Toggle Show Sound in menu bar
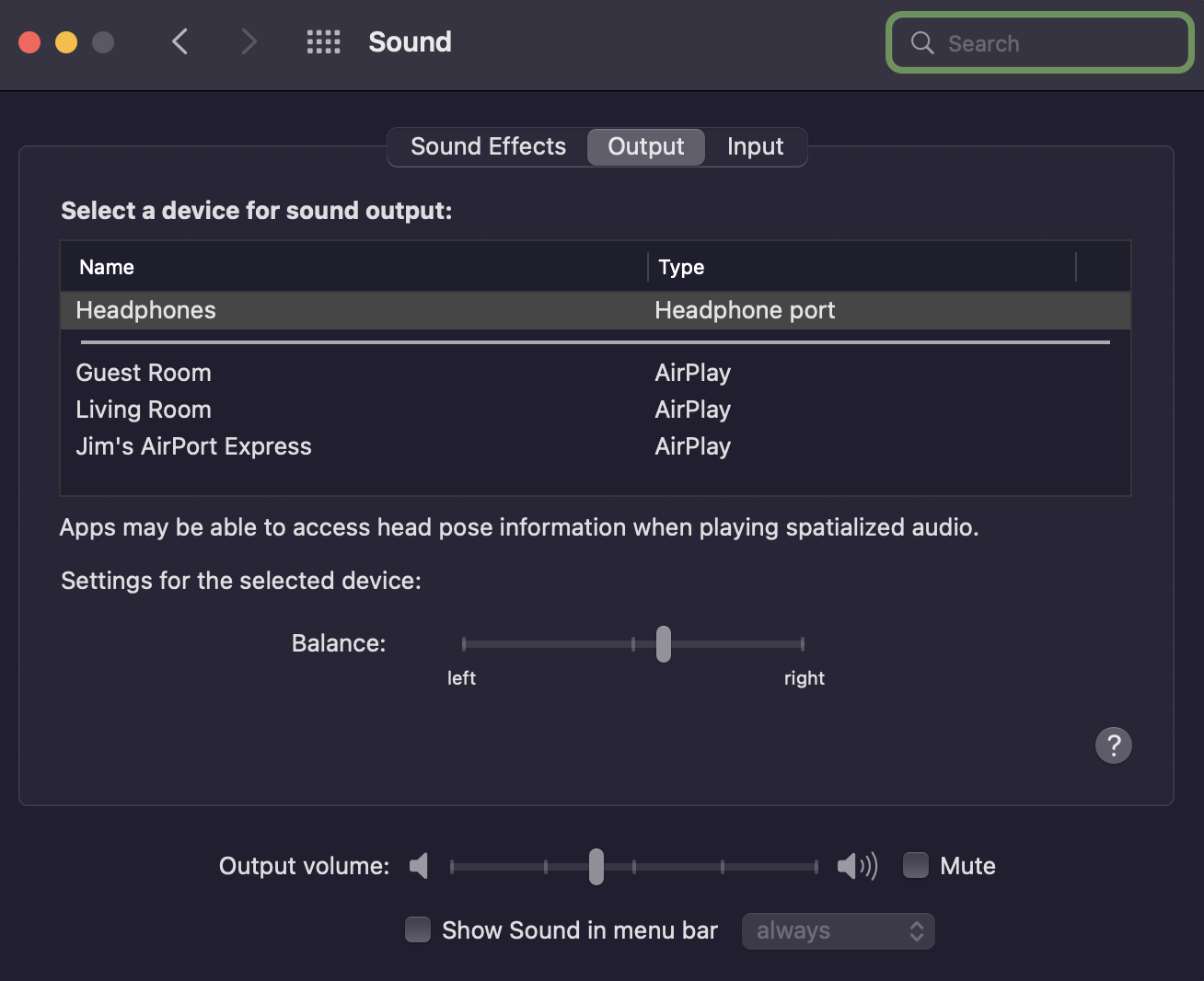This screenshot has width=1204, height=981. 418,929
